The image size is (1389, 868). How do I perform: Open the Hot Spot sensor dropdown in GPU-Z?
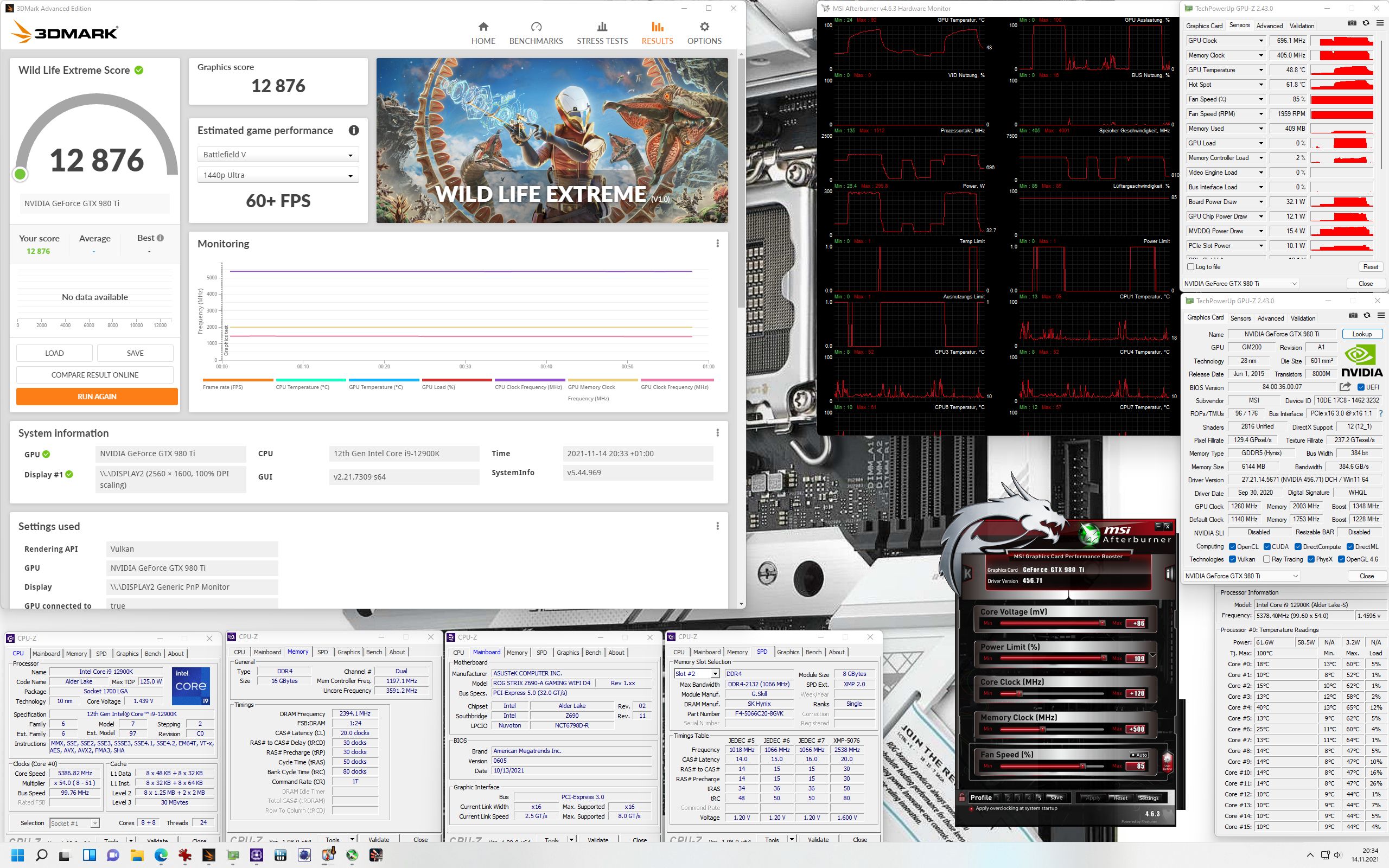pos(1261,85)
